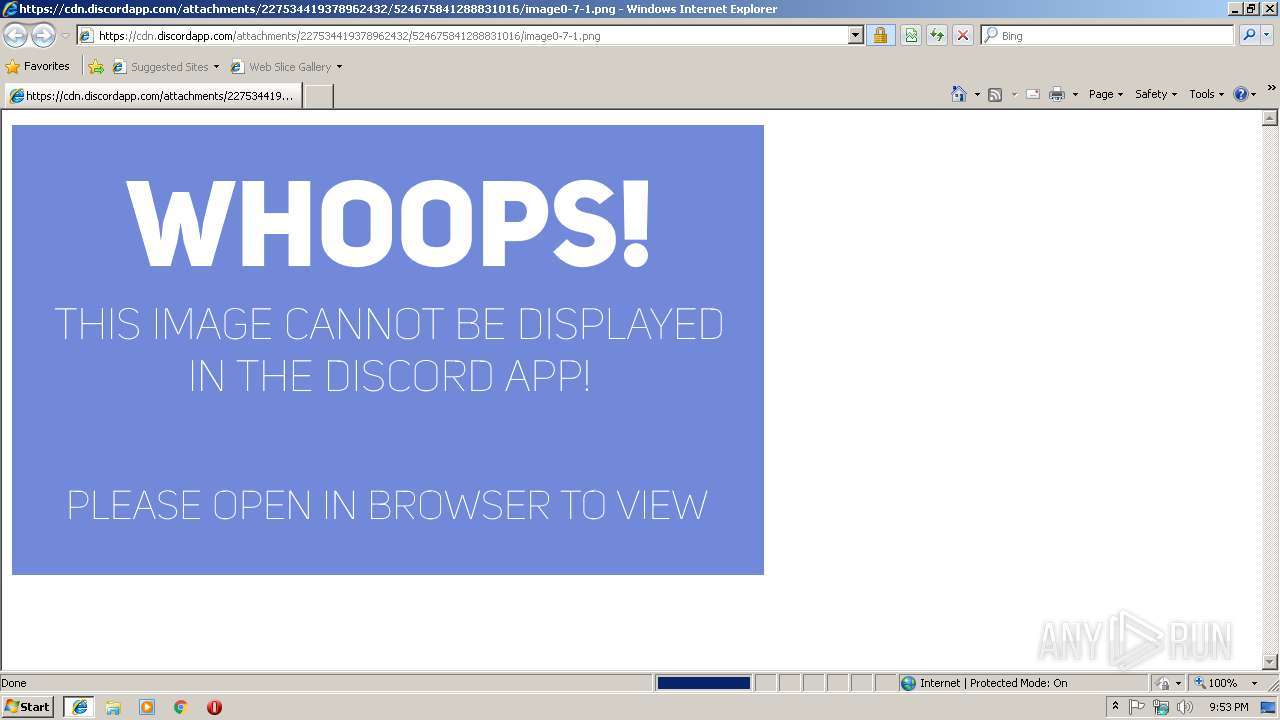1280x720 pixels.
Task: Open the recent pages dropdown arrow
Action: coord(65,36)
